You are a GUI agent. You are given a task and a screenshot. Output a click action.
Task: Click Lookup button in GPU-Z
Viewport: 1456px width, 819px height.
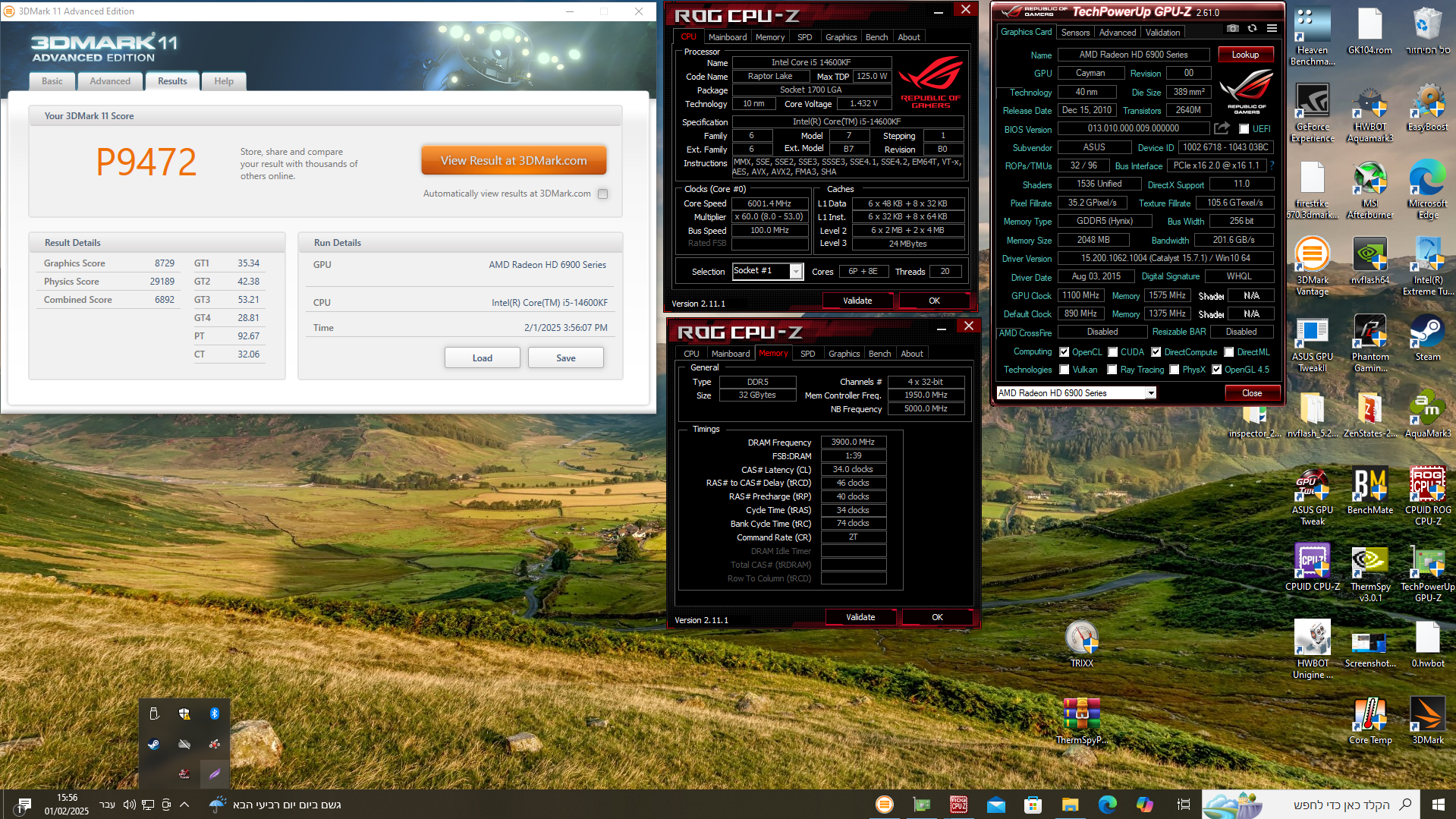1245,55
